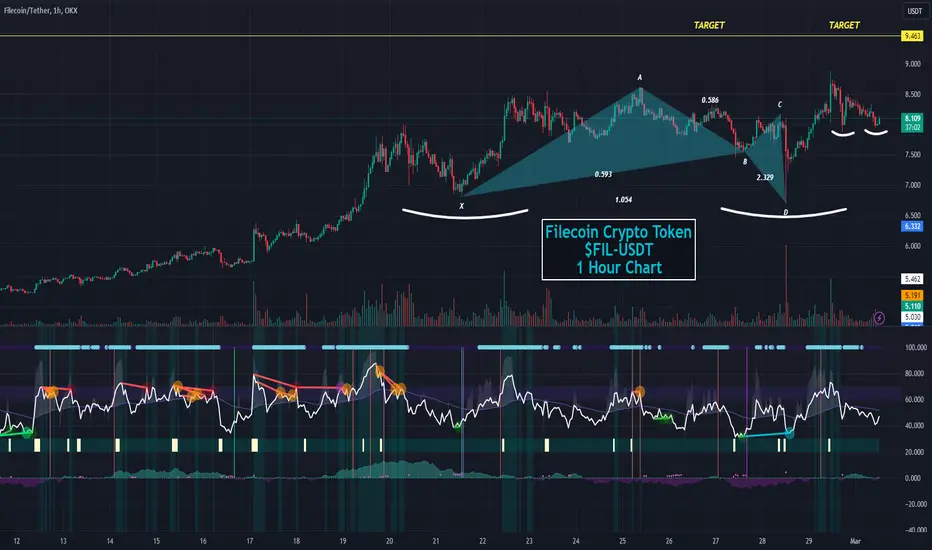Image resolution: width=932 pixels, height=550 pixels.
Task: Click the 9.000 price axis value
Action: (x=912, y=64)
